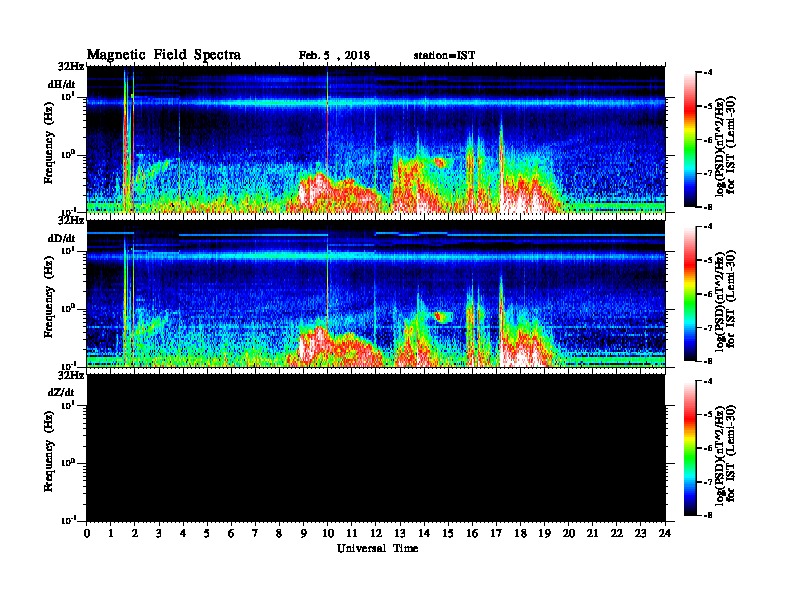Click the dZ/dt panel color scale bar
Viewport: 792px width, 612px height.
pos(690,448)
